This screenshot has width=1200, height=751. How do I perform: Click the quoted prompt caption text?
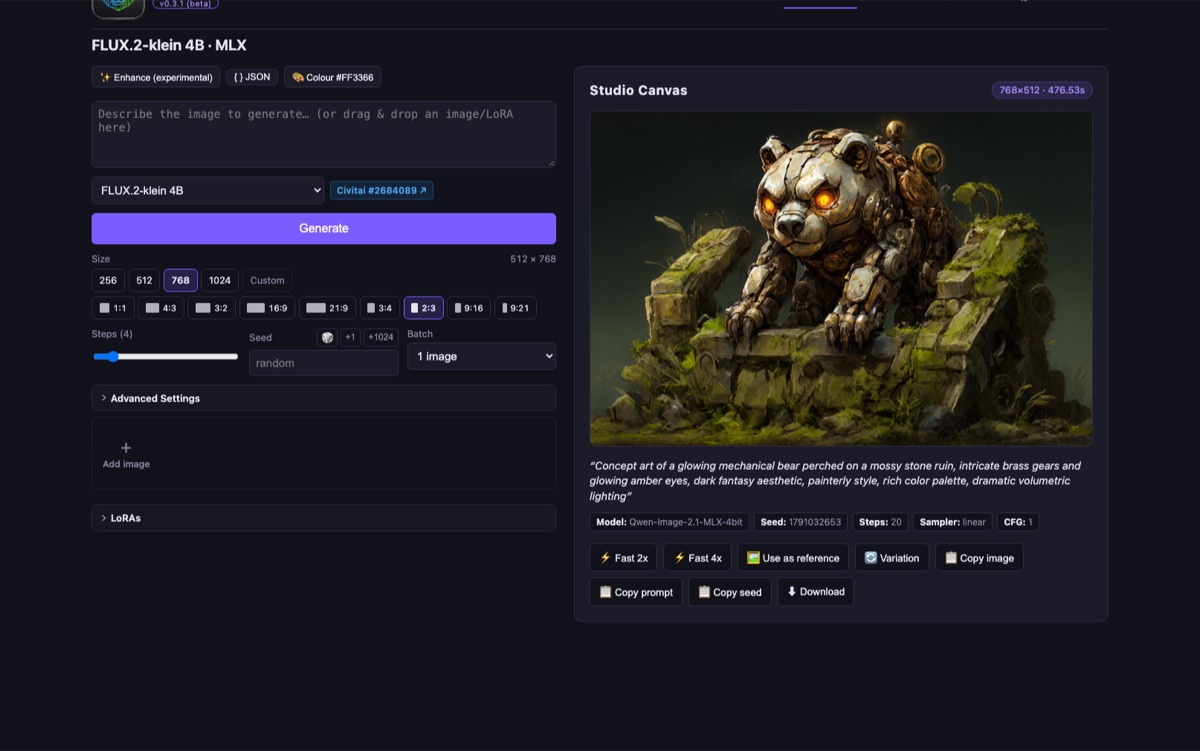[835, 481]
